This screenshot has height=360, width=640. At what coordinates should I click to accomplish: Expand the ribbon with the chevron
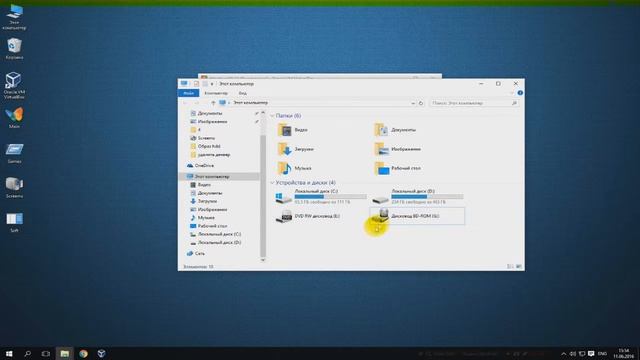(x=512, y=93)
